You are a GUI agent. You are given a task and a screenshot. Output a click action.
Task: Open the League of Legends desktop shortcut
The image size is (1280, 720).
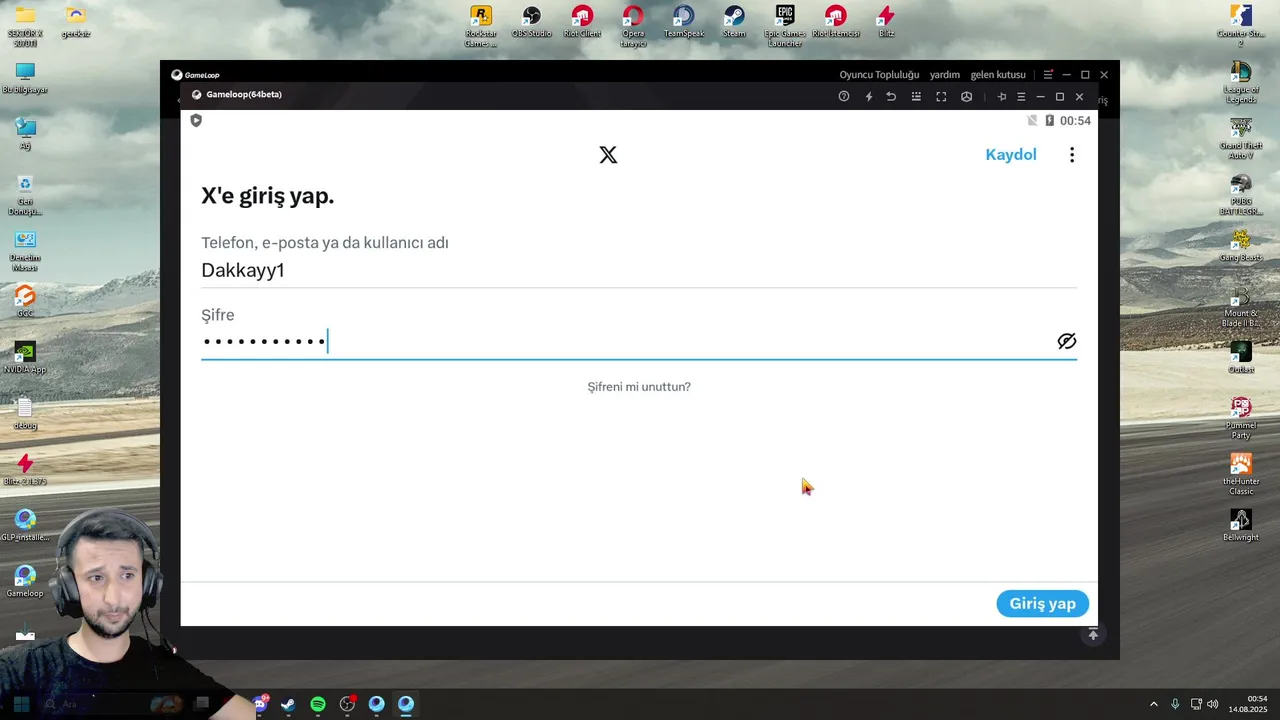pos(1241,82)
